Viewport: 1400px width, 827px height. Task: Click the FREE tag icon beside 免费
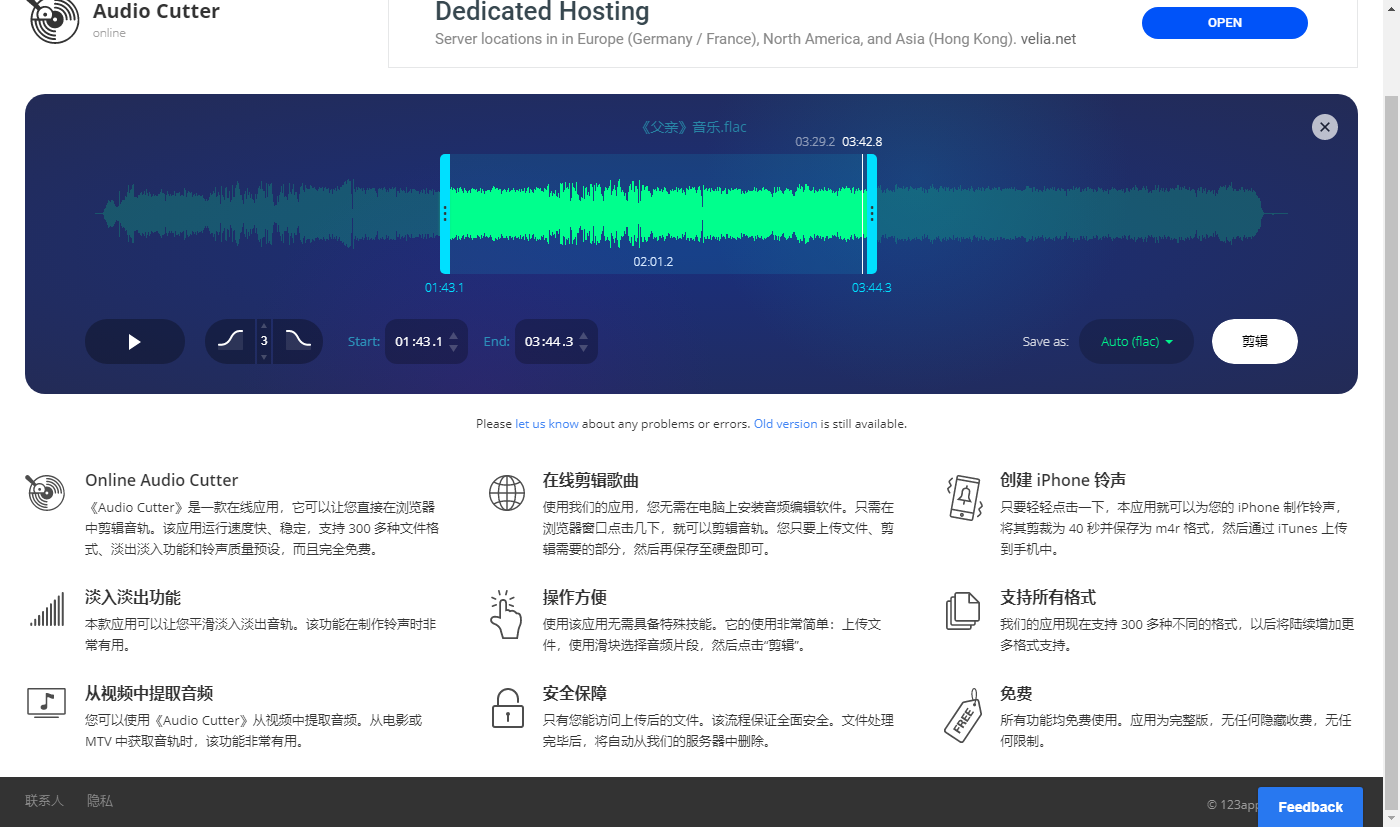click(963, 715)
